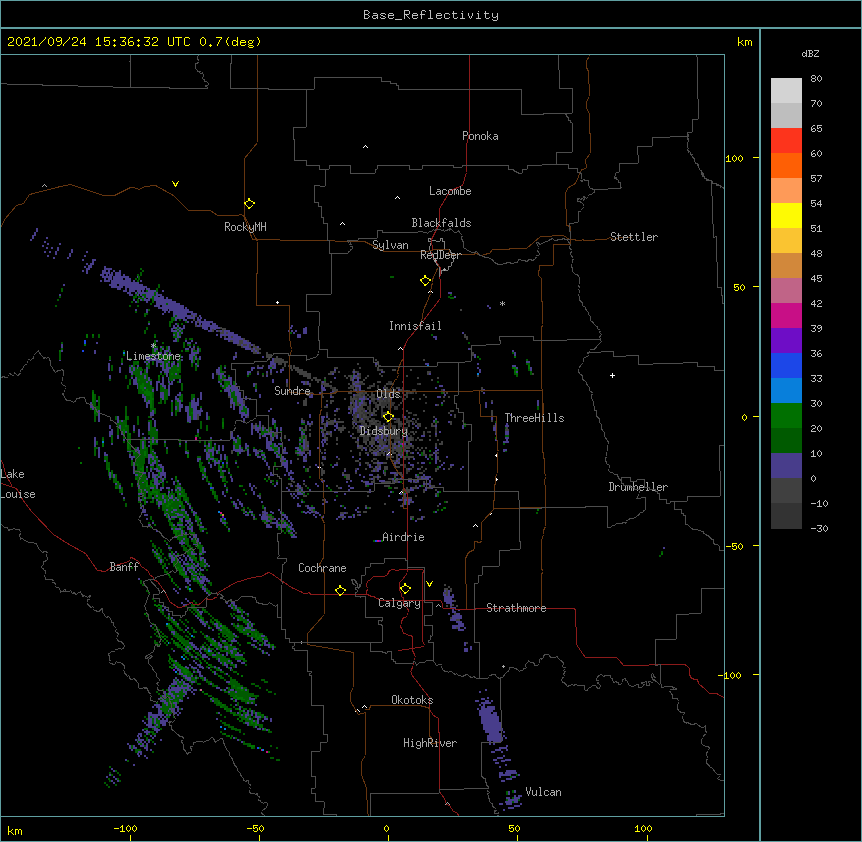Image resolution: width=862 pixels, height=842 pixels.
Task: Select the light gray 80–70 dBZ swatch
Action: tap(786, 90)
